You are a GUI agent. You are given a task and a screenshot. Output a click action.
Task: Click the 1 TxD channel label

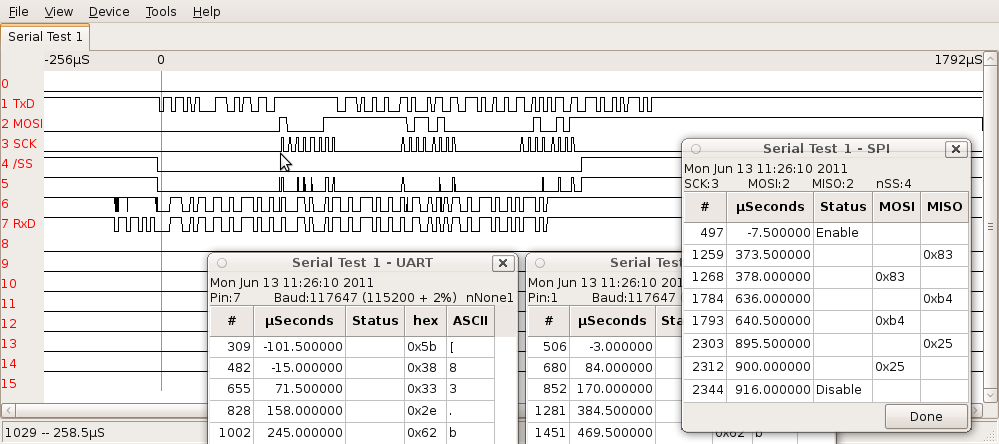tap(18, 104)
